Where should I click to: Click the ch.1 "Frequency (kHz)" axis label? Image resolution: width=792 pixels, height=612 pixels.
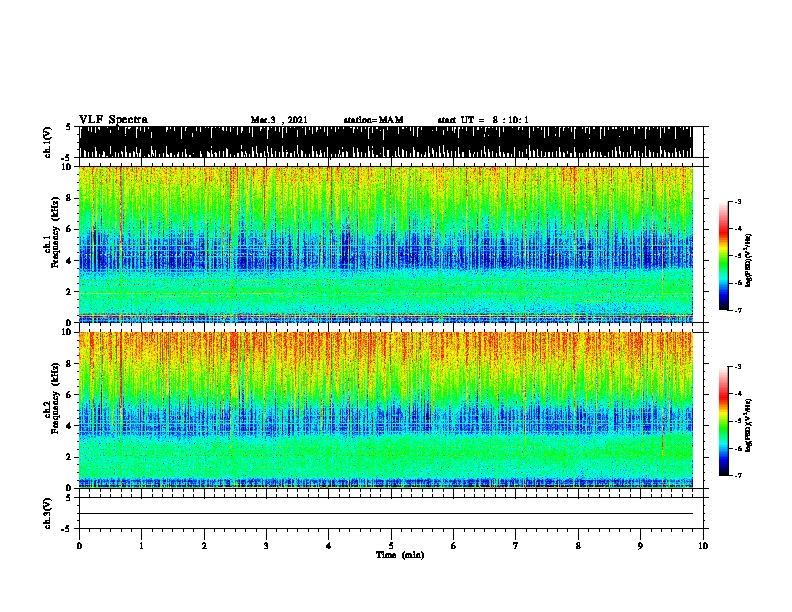coord(55,233)
